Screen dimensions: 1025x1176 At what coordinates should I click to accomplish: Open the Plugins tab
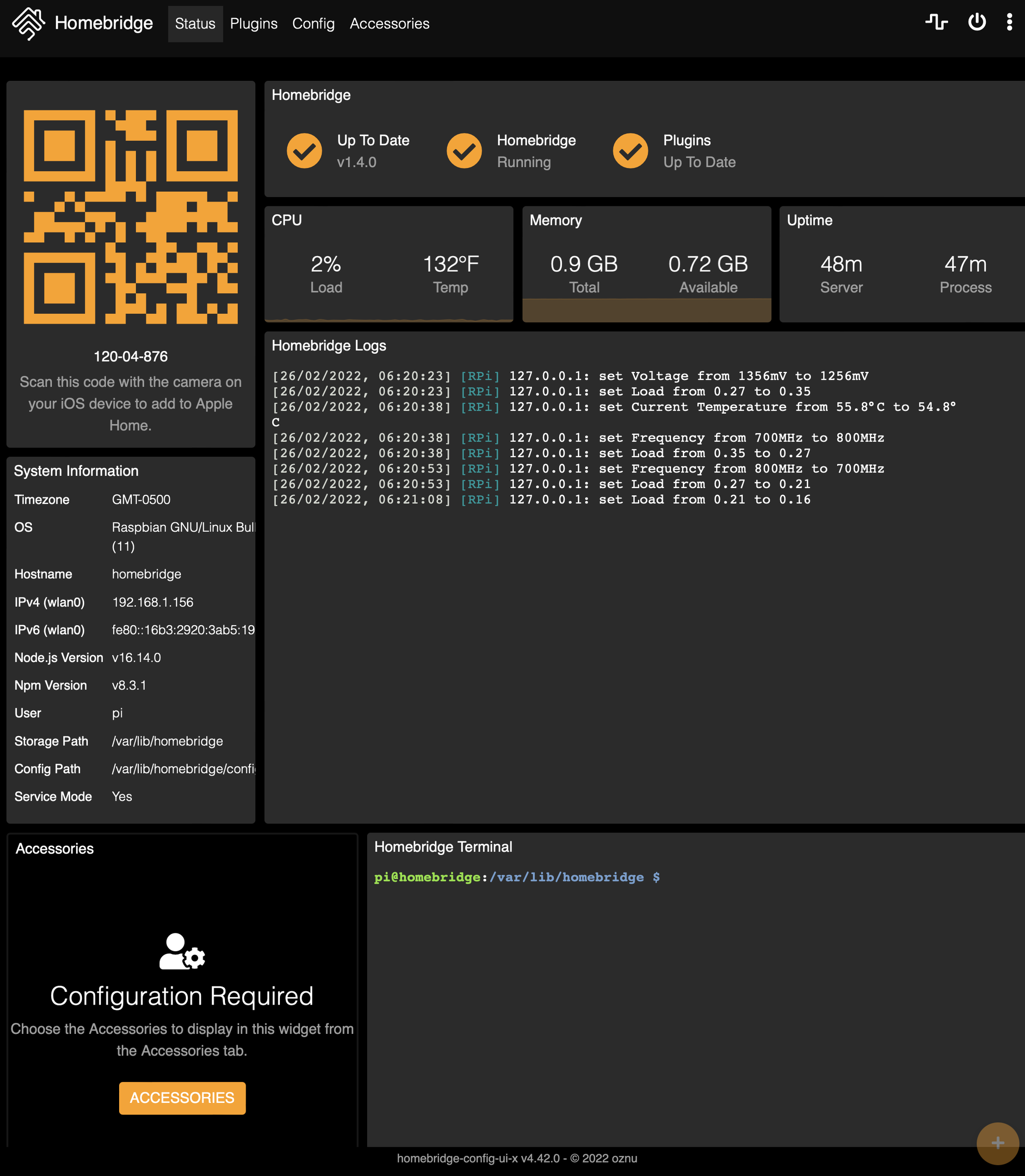253,24
